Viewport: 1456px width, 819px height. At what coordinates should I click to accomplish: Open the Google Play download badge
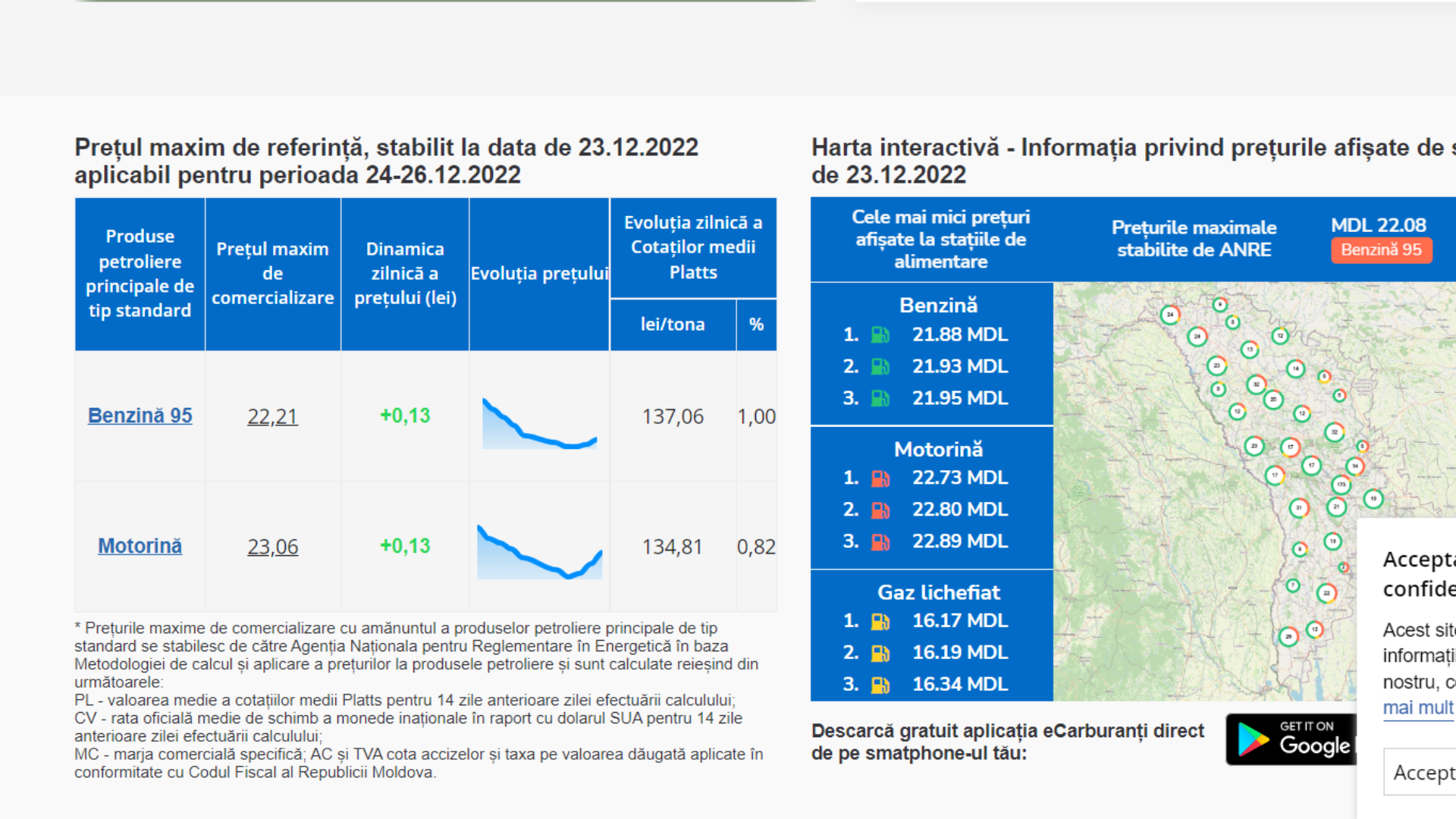click(x=1292, y=739)
